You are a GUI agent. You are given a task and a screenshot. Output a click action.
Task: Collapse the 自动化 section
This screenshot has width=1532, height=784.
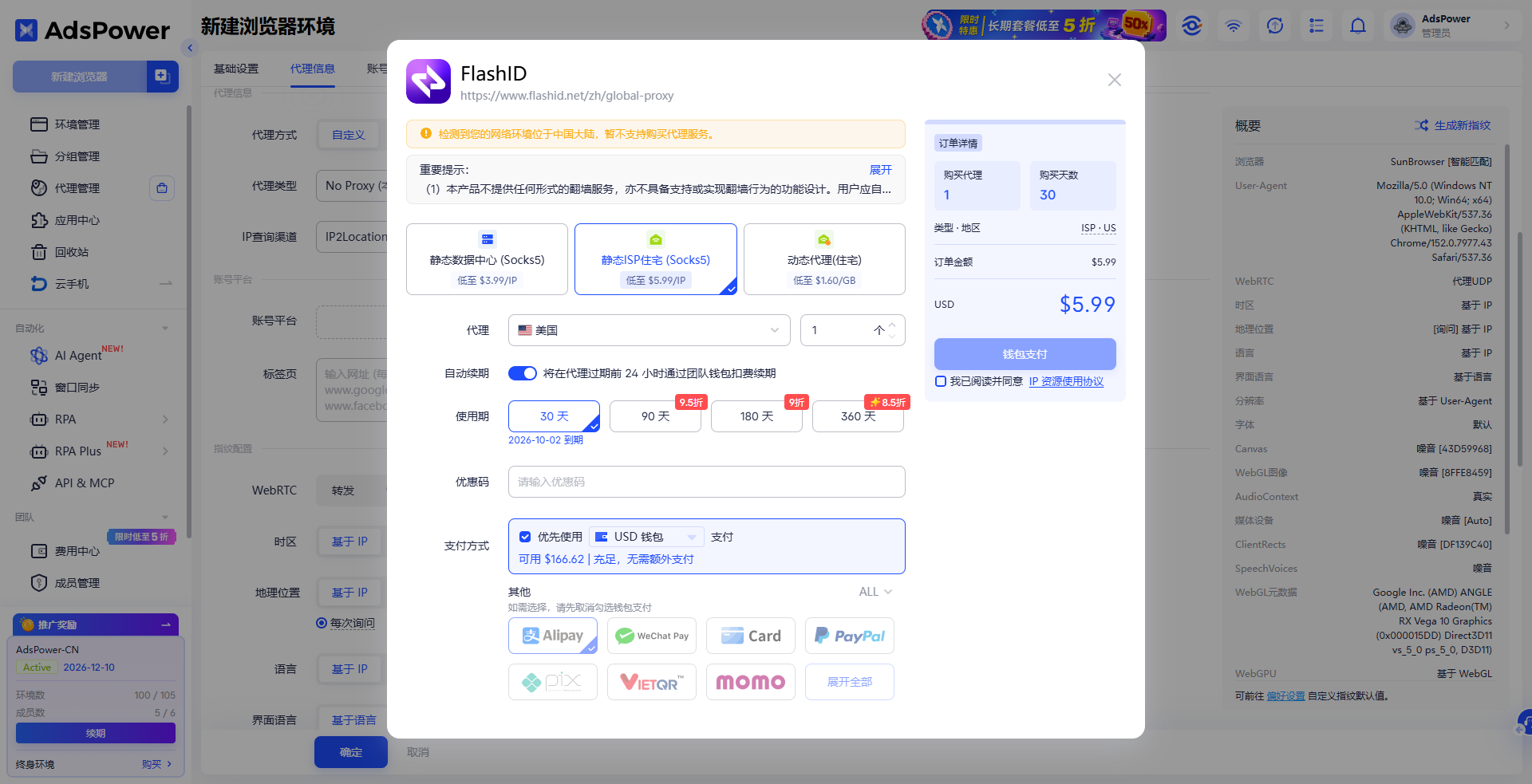pyautogui.click(x=165, y=329)
